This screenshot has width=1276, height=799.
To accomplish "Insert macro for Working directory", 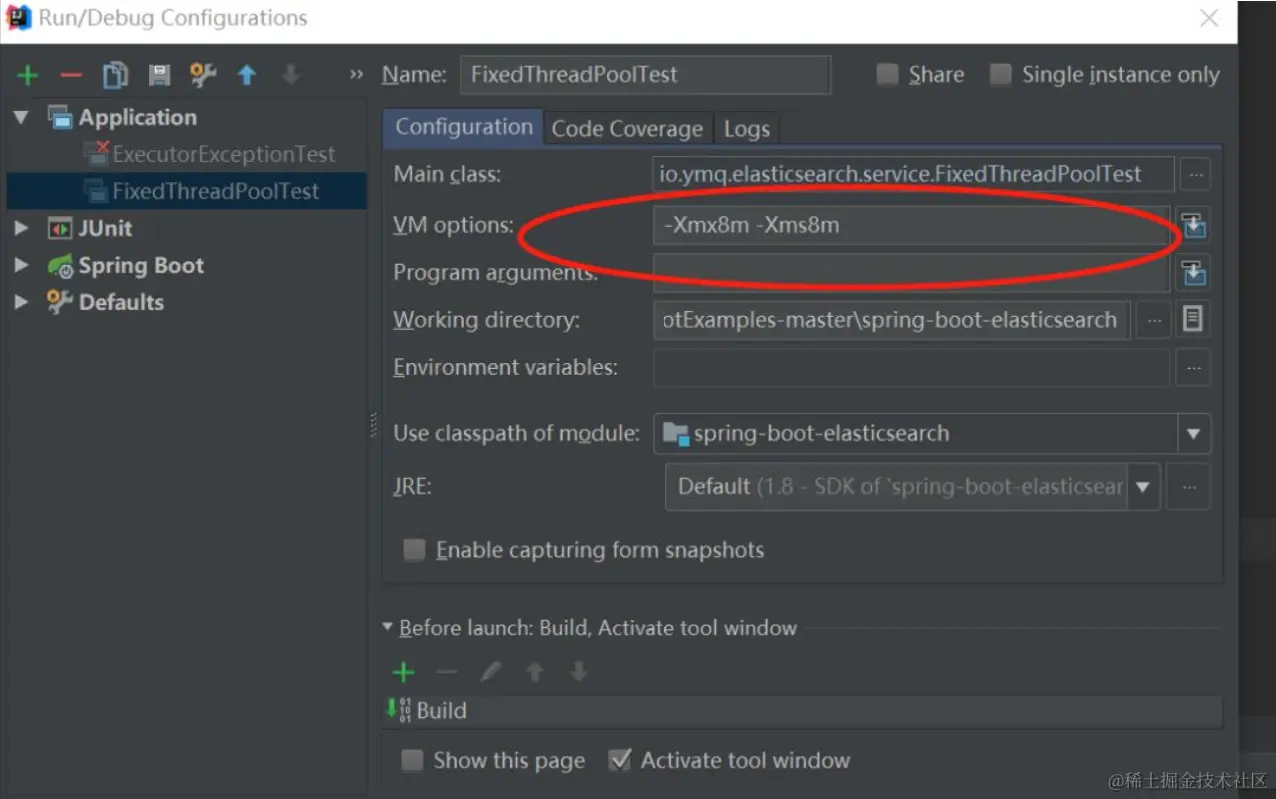I will point(1193,320).
